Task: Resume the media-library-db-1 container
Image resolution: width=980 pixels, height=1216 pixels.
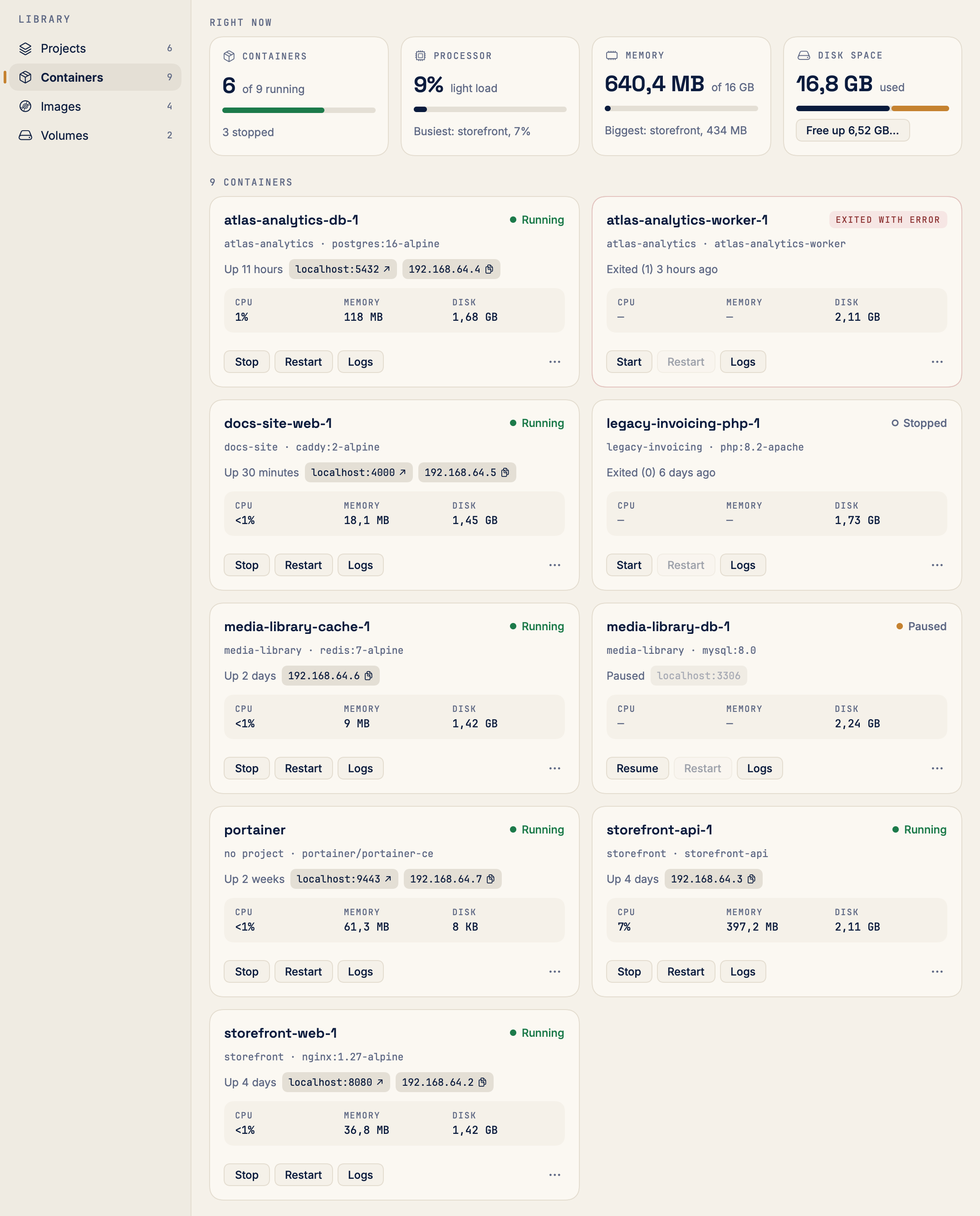Action: pyautogui.click(x=637, y=768)
